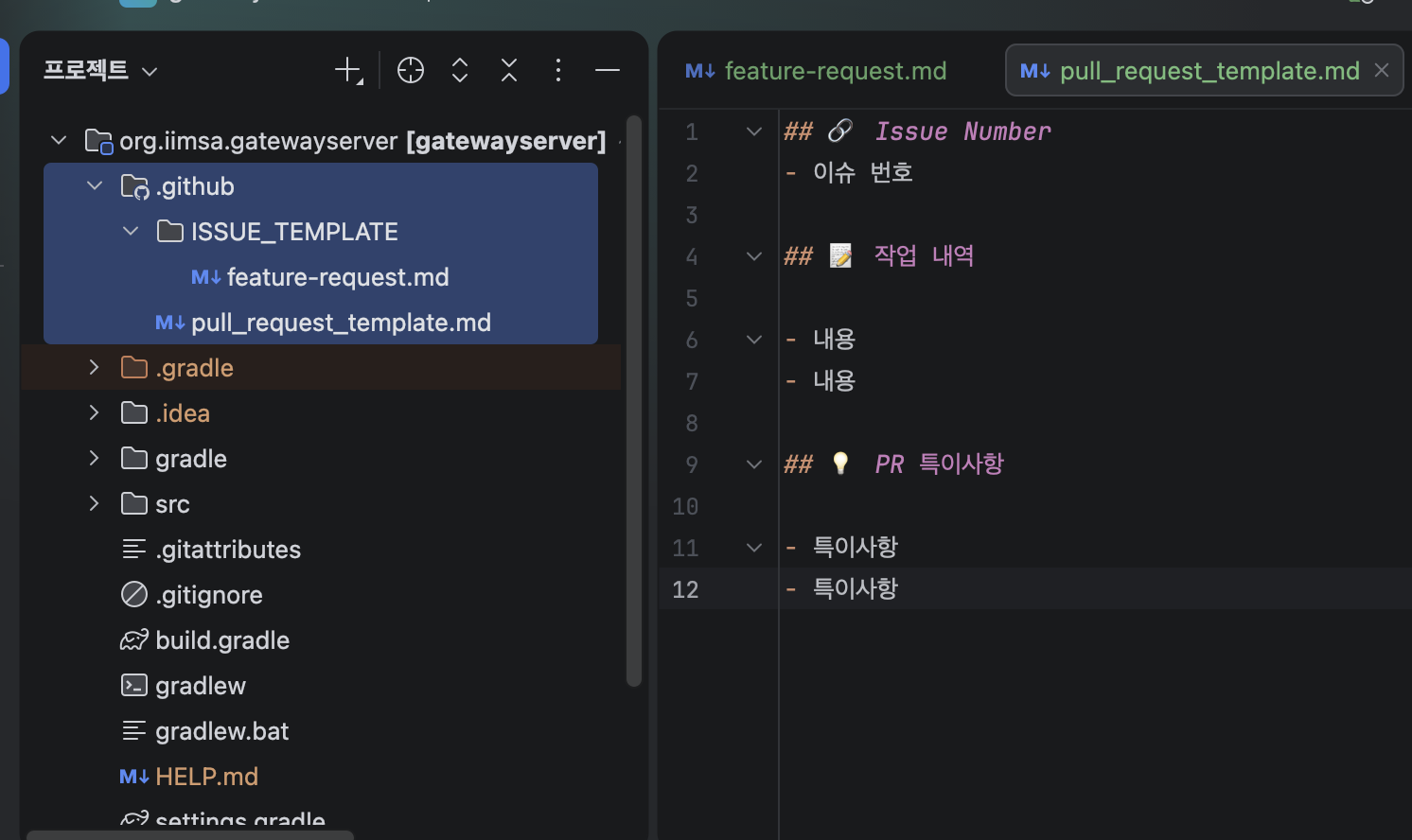The height and width of the screenshot is (840, 1412).
Task: Select the .gitattributes file
Action: [228, 550]
